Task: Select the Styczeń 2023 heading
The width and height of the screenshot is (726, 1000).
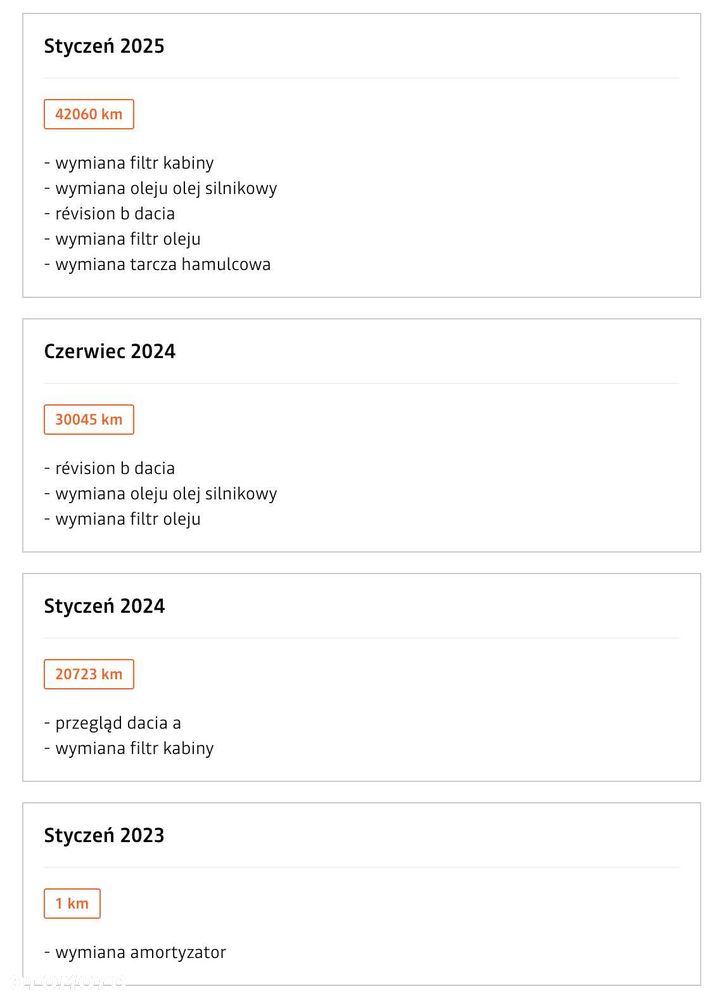Action: 104,835
